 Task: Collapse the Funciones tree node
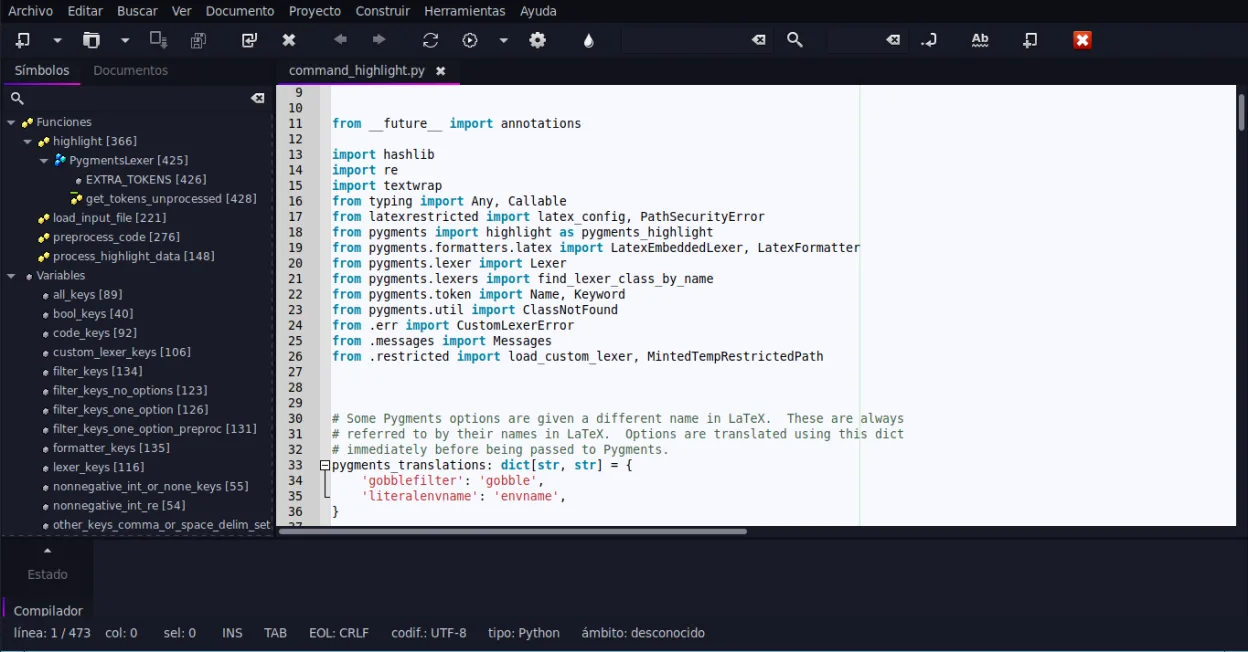point(11,122)
